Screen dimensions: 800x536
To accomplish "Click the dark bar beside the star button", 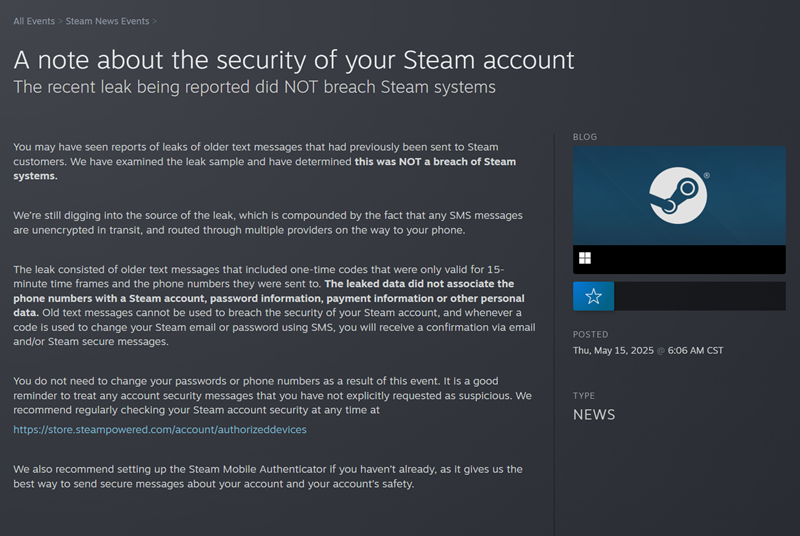I will pos(700,296).
